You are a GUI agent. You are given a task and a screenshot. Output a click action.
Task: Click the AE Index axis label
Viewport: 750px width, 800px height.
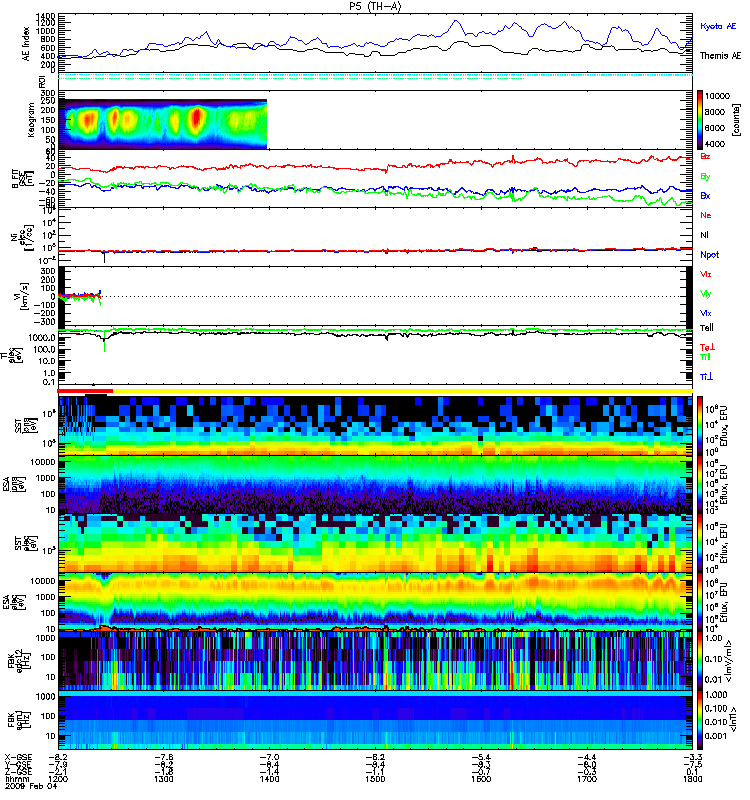tap(26, 43)
